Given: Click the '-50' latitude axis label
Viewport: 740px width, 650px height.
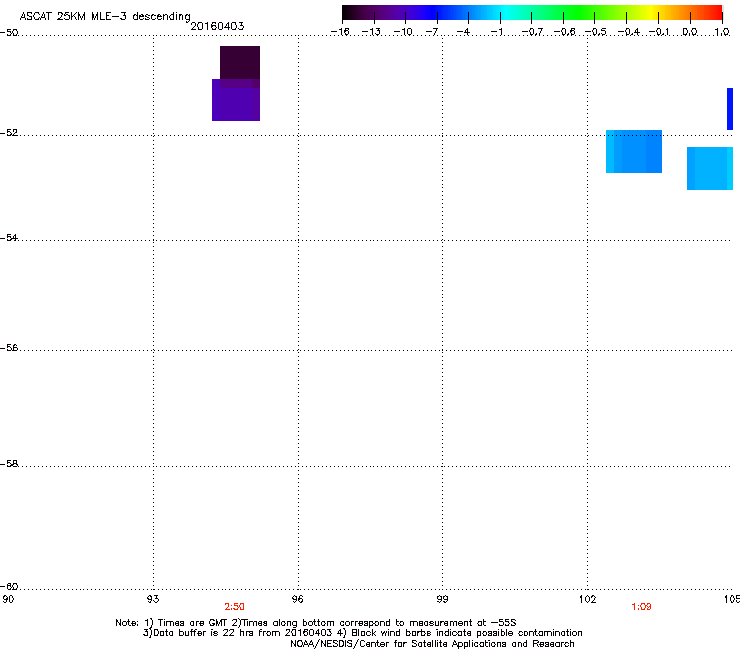Looking at the screenshot, I should coord(9,33).
